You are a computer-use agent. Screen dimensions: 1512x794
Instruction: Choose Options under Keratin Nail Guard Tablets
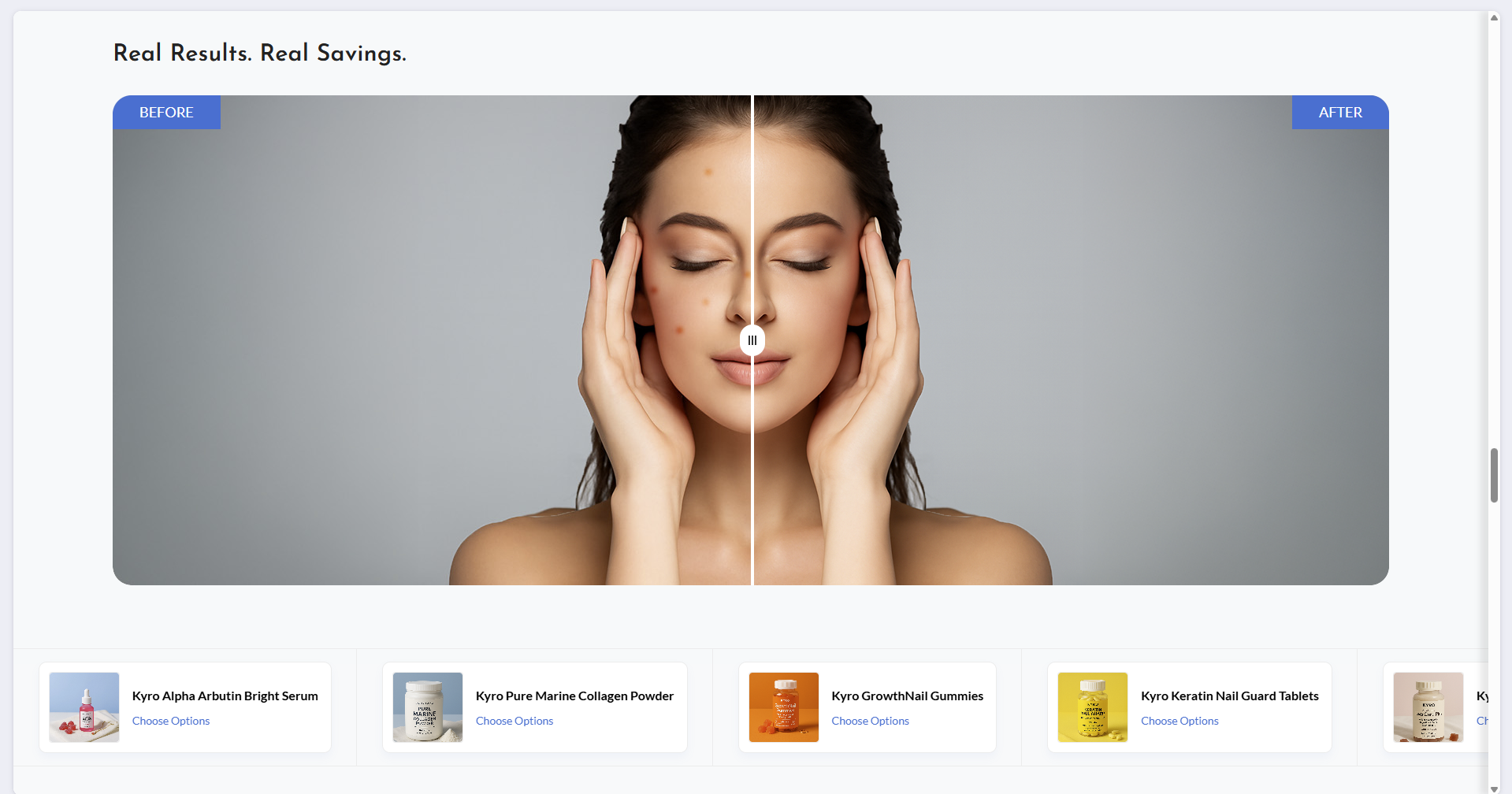pos(1180,721)
